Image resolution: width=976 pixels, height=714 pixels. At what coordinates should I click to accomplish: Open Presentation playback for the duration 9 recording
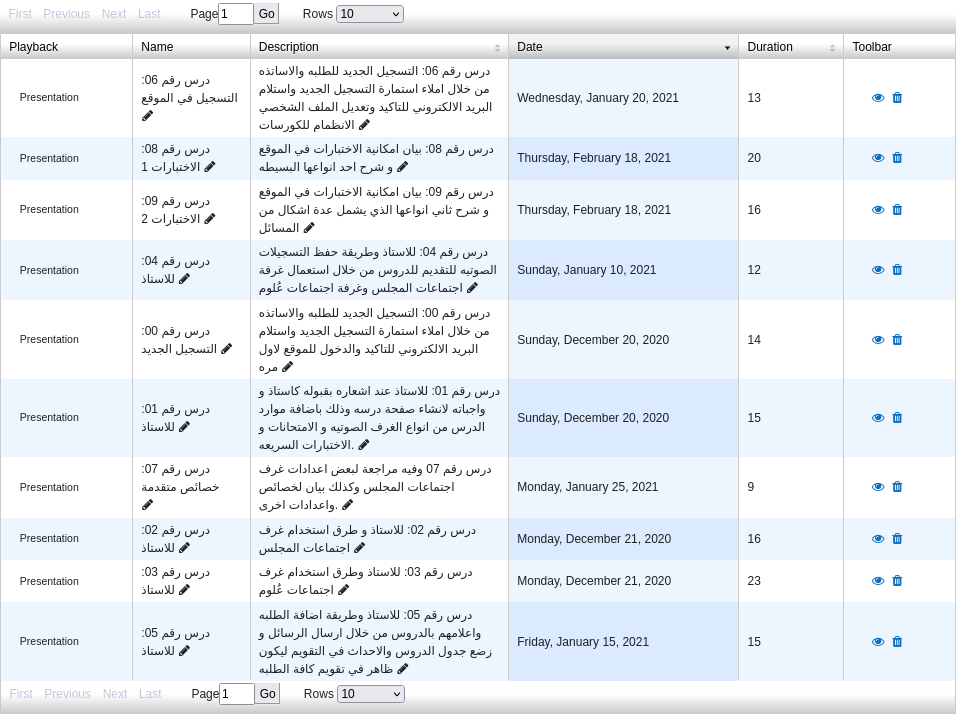tap(49, 487)
